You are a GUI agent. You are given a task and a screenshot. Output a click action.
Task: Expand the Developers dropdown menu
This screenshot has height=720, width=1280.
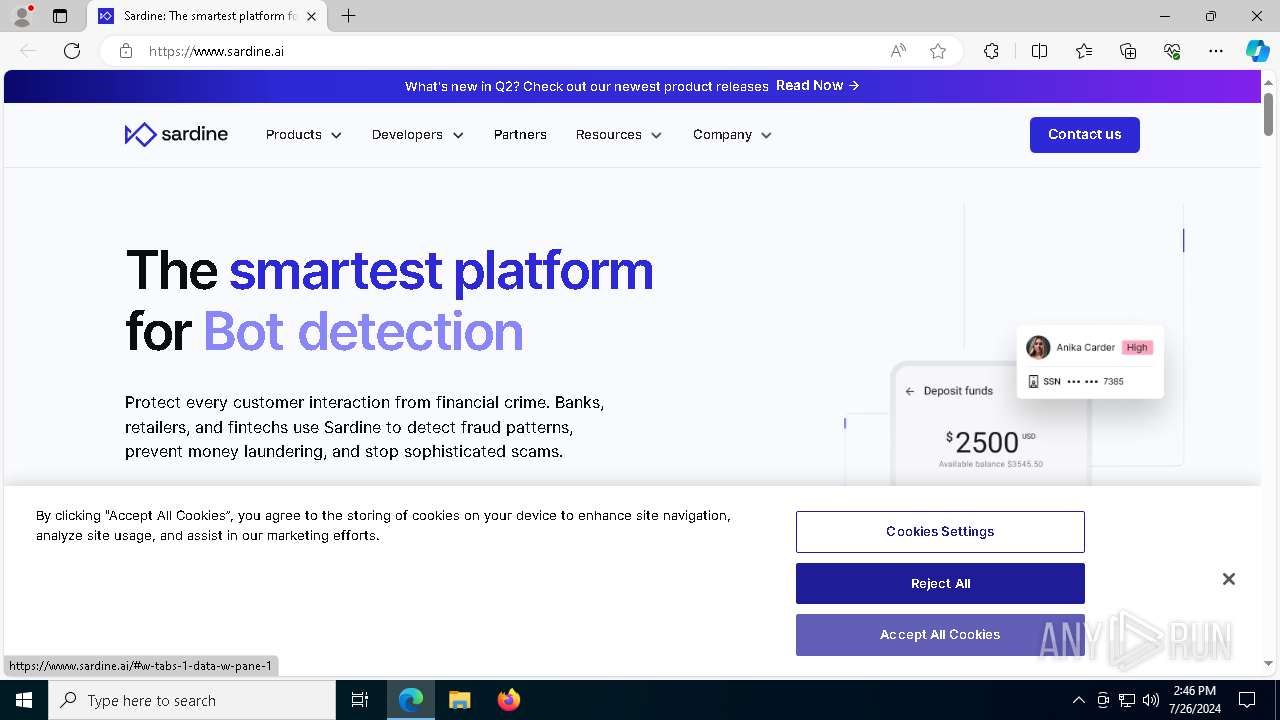pos(417,135)
